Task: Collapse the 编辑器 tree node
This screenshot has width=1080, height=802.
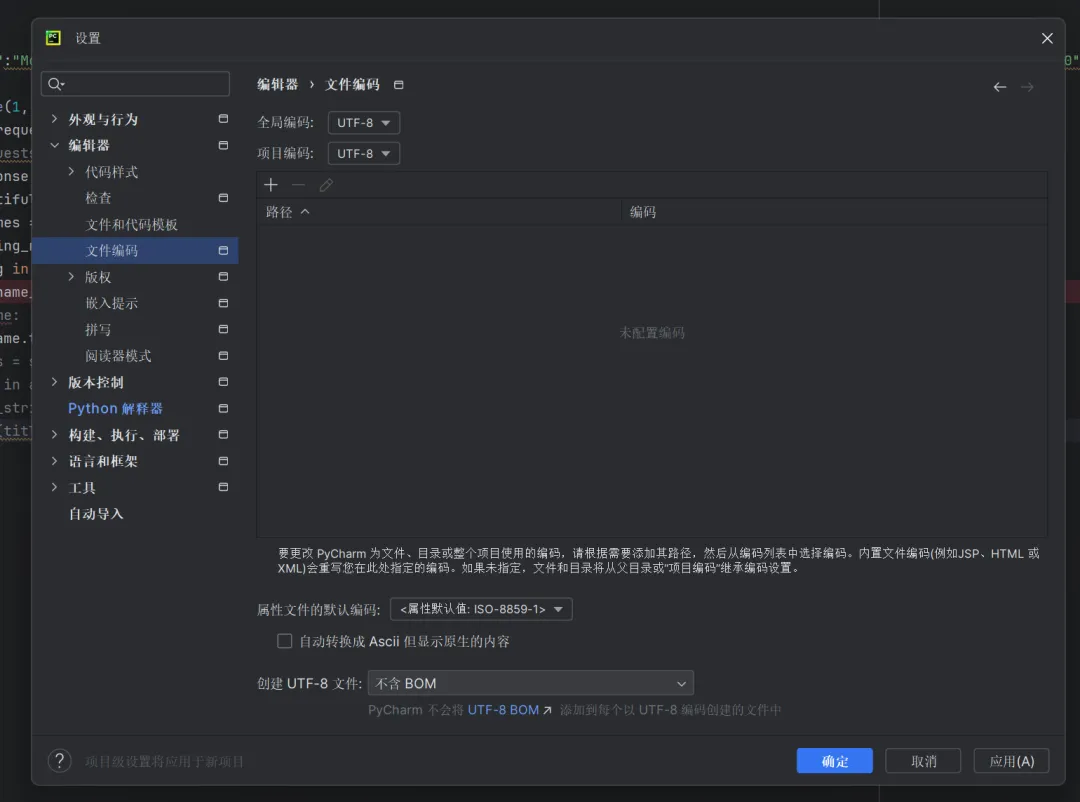Action: pyautogui.click(x=54, y=145)
